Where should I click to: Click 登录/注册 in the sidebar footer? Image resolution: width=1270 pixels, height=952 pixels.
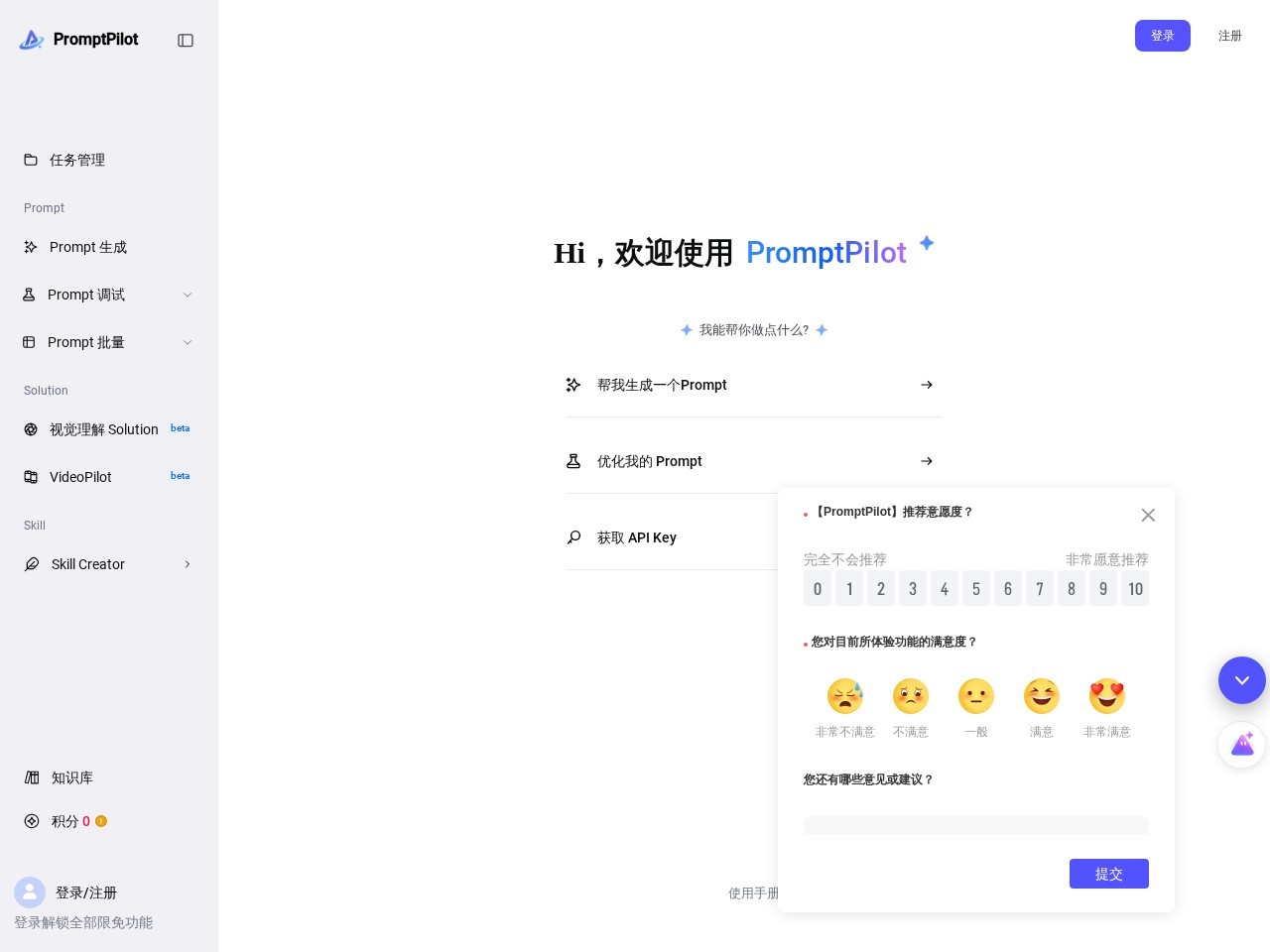(86, 892)
